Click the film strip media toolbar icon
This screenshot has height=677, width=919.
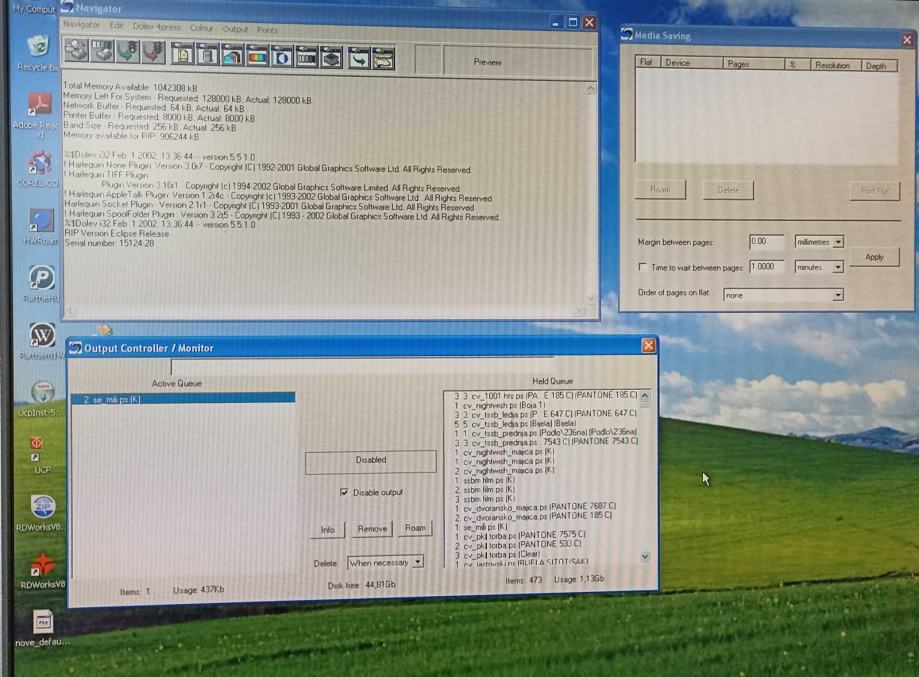point(306,57)
